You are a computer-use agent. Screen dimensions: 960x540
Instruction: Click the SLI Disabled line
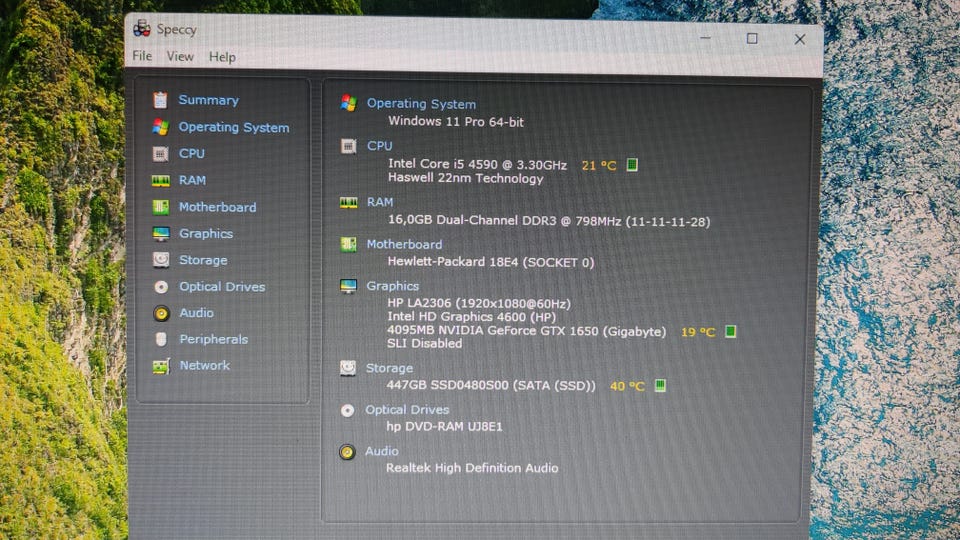(x=424, y=343)
